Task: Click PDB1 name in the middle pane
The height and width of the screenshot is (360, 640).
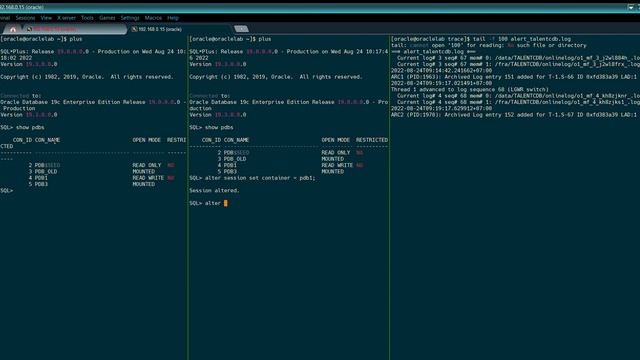Action: (x=230, y=165)
